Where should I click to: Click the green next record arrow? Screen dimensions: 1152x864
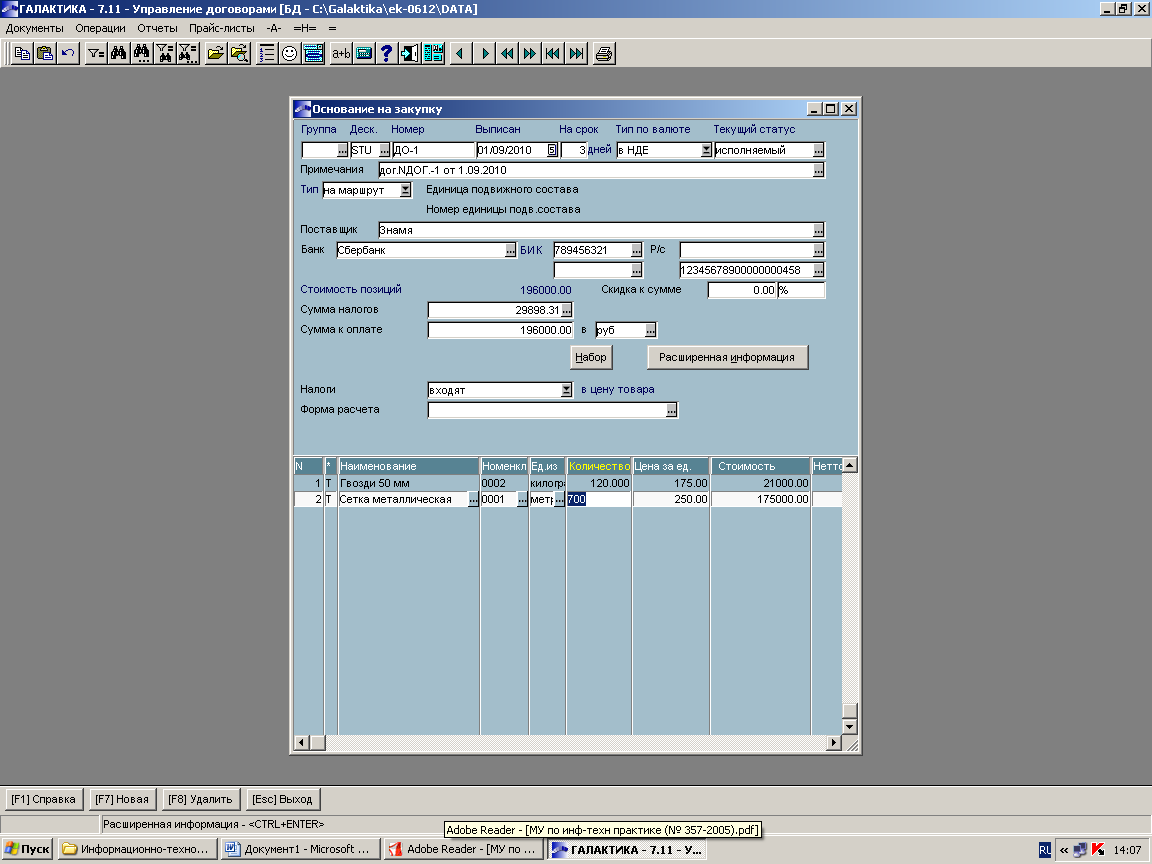tap(485, 54)
